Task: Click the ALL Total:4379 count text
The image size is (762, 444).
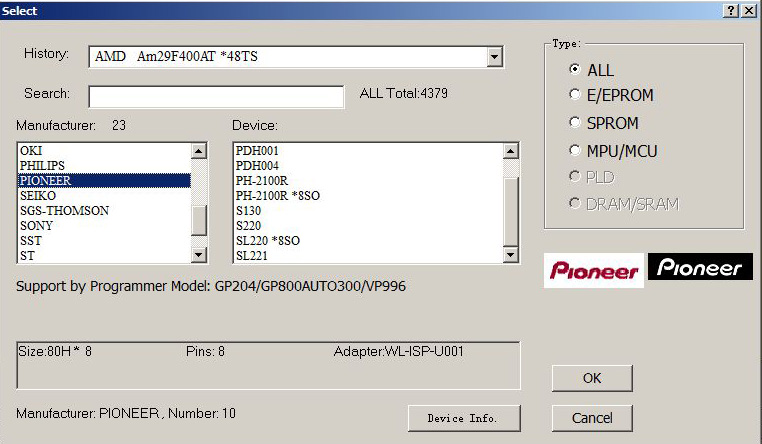Action: (404, 93)
